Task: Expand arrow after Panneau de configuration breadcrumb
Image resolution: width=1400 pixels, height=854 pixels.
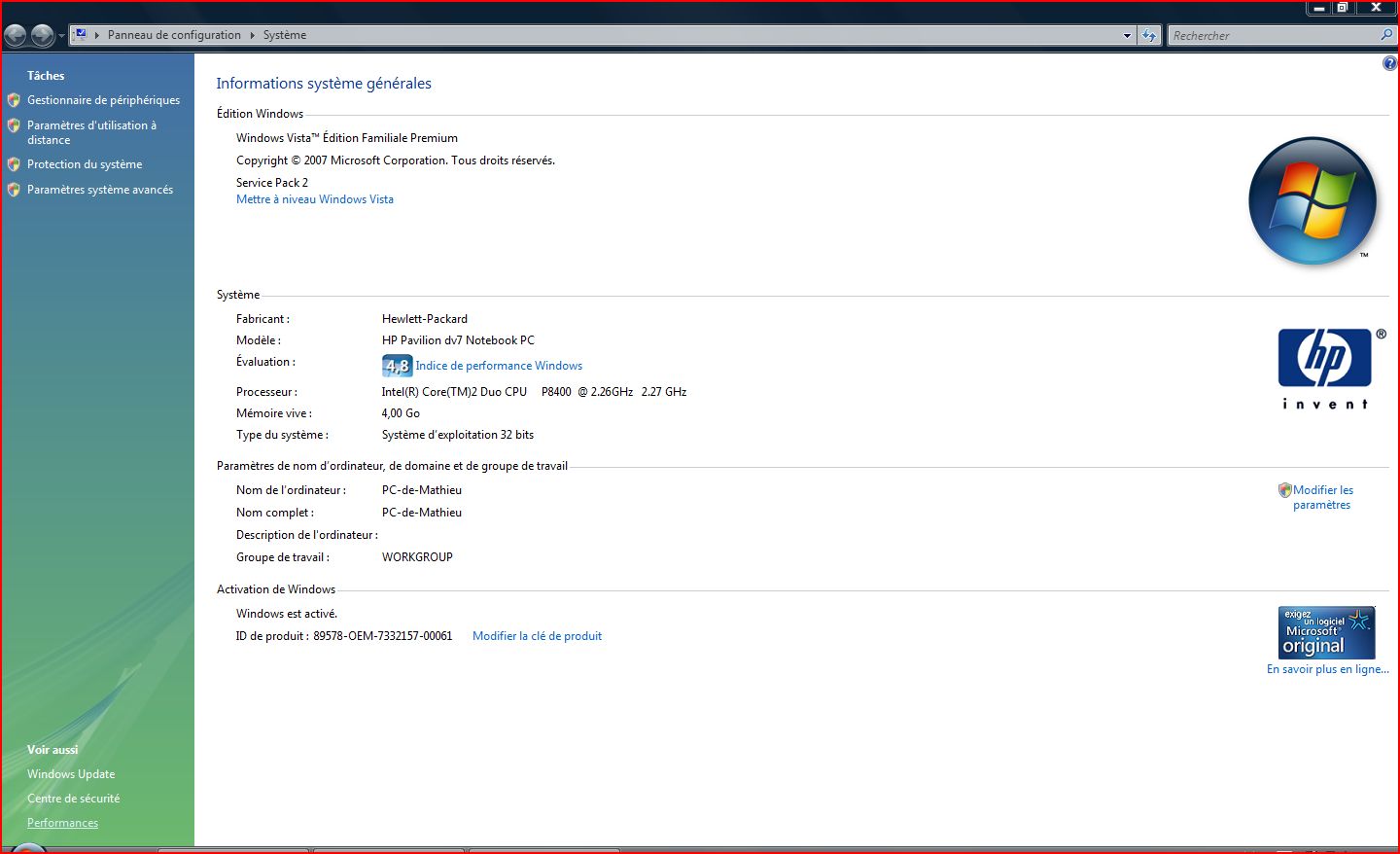Action: [x=253, y=35]
